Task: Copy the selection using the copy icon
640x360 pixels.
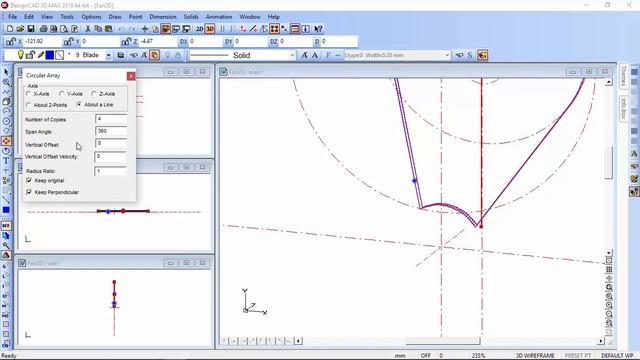Action: tap(98, 29)
